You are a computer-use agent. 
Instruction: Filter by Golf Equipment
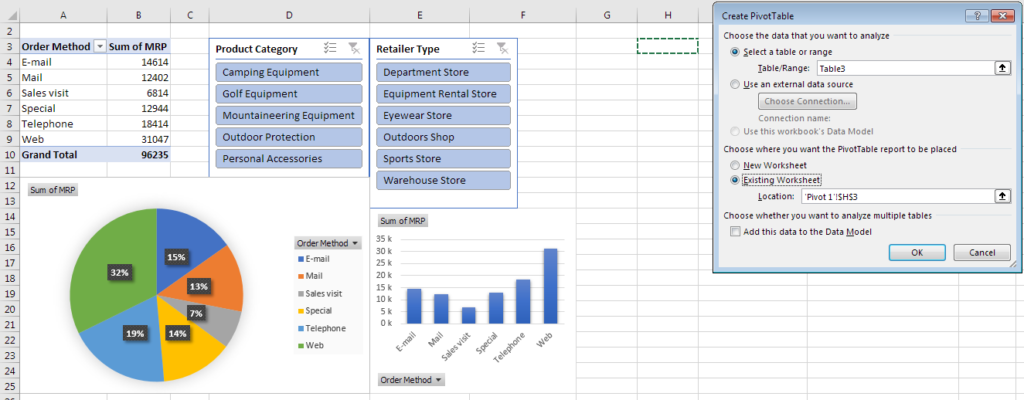point(288,94)
